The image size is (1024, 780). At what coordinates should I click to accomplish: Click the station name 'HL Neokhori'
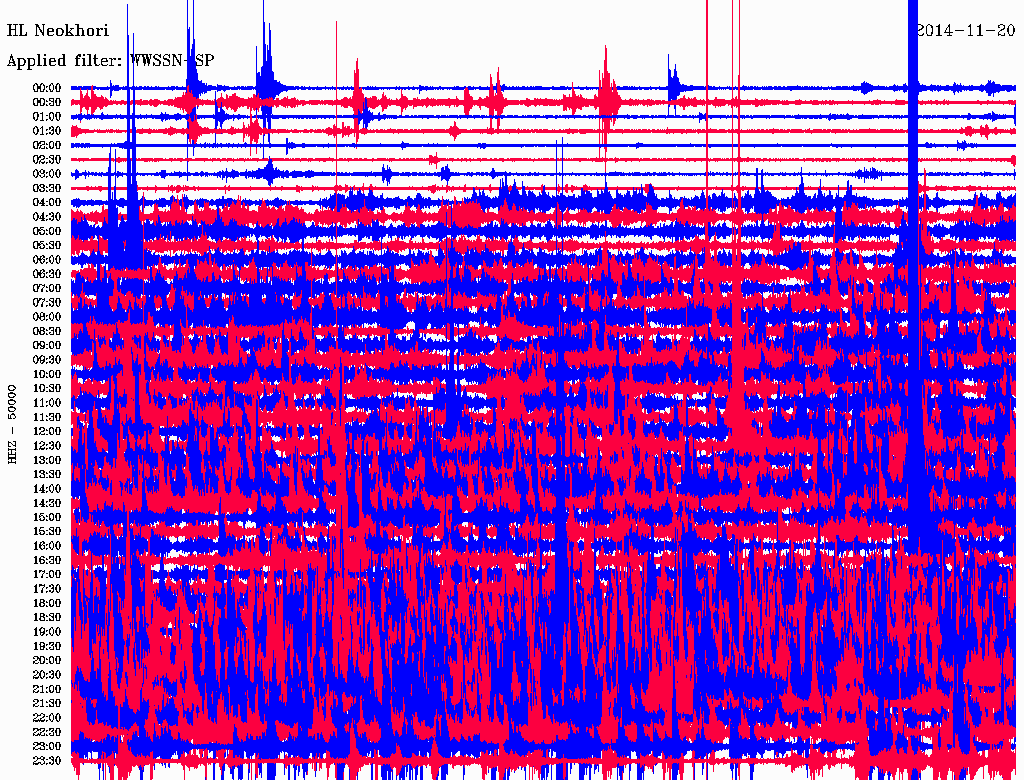[x=57, y=31]
